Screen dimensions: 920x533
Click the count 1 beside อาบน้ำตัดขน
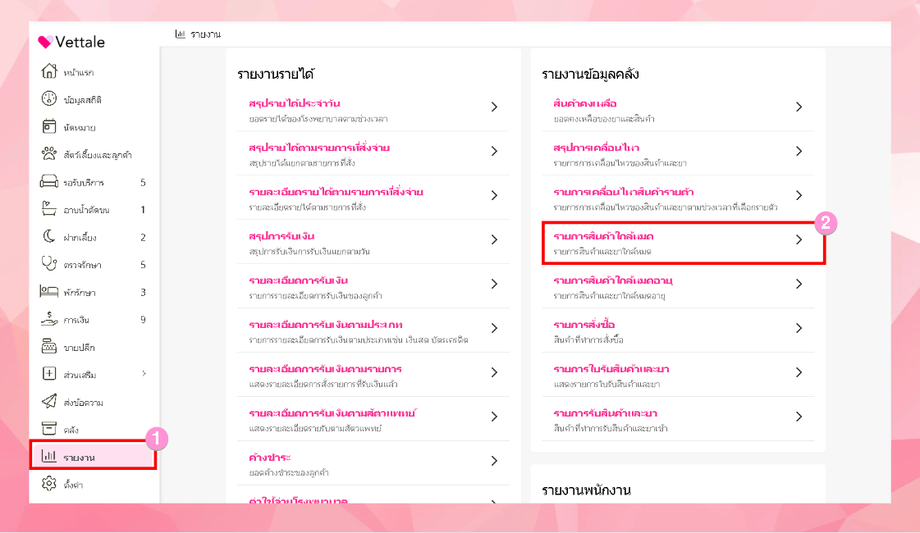coord(143,209)
